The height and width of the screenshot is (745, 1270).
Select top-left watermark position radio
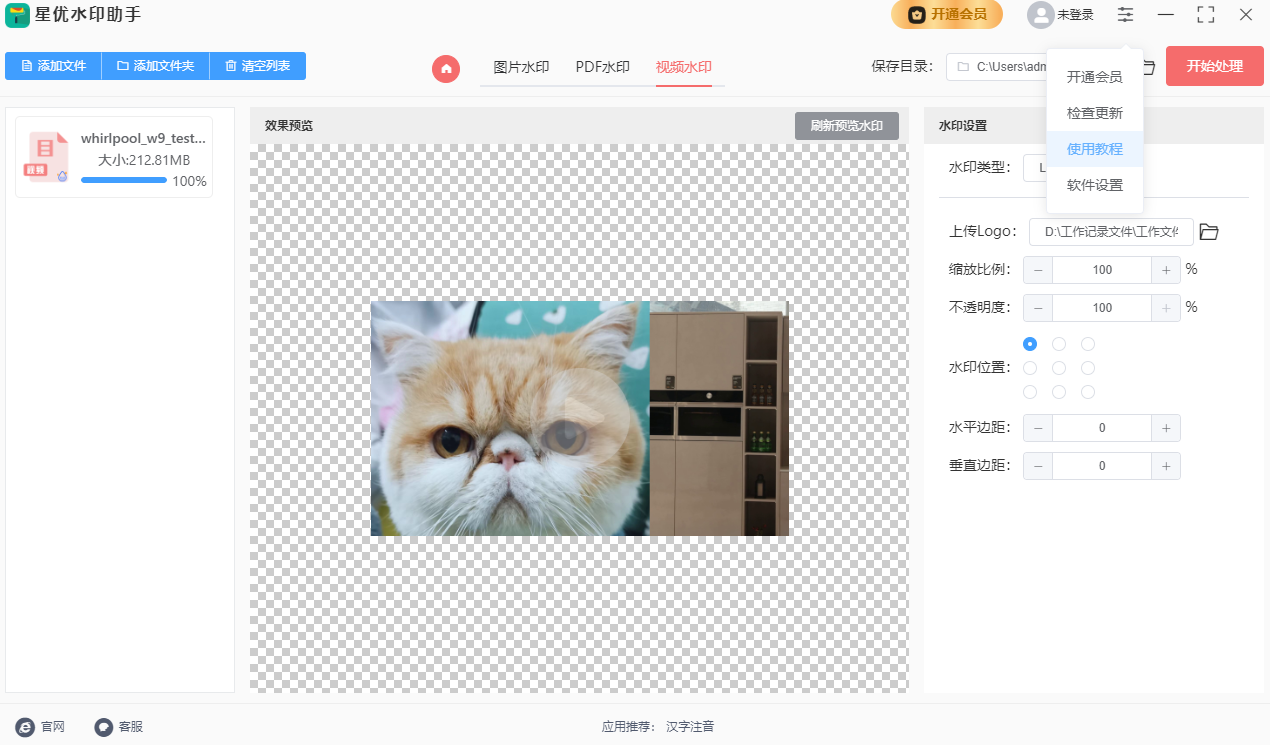[1030, 344]
